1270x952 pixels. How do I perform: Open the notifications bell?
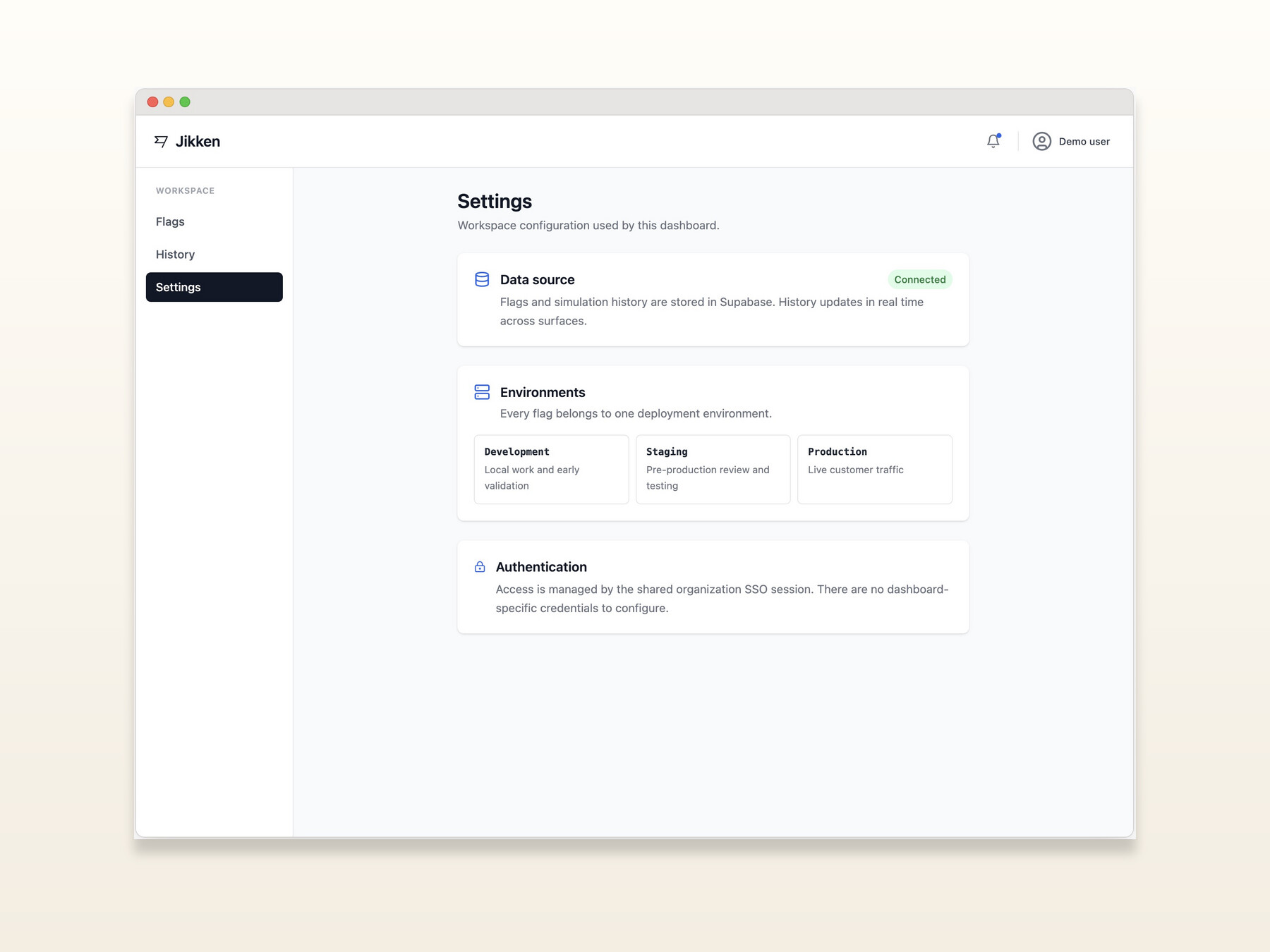pyautogui.click(x=993, y=141)
